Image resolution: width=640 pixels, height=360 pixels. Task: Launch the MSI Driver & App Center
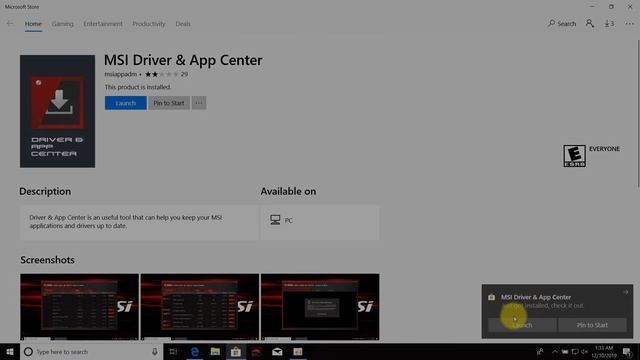click(126, 103)
